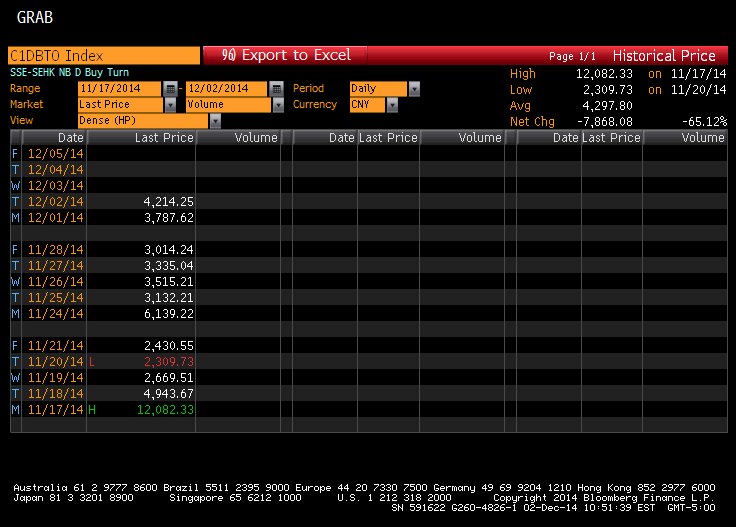This screenshot has height=527, width=736.
Task: Click the last price 3,515.21
Action: [169, 282]
